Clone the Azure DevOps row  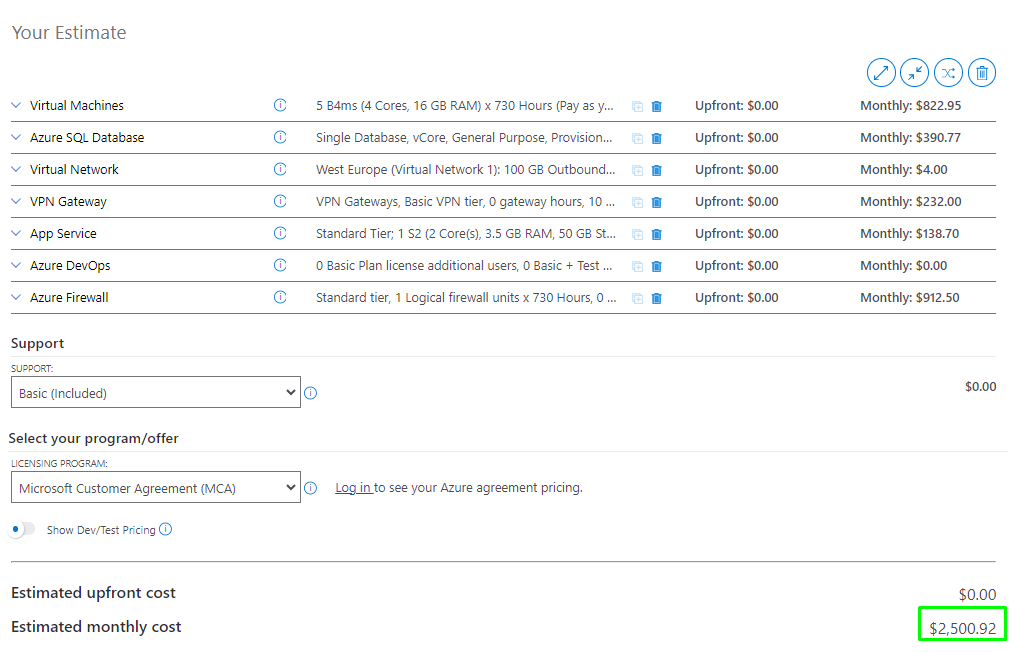pos(637,266)
